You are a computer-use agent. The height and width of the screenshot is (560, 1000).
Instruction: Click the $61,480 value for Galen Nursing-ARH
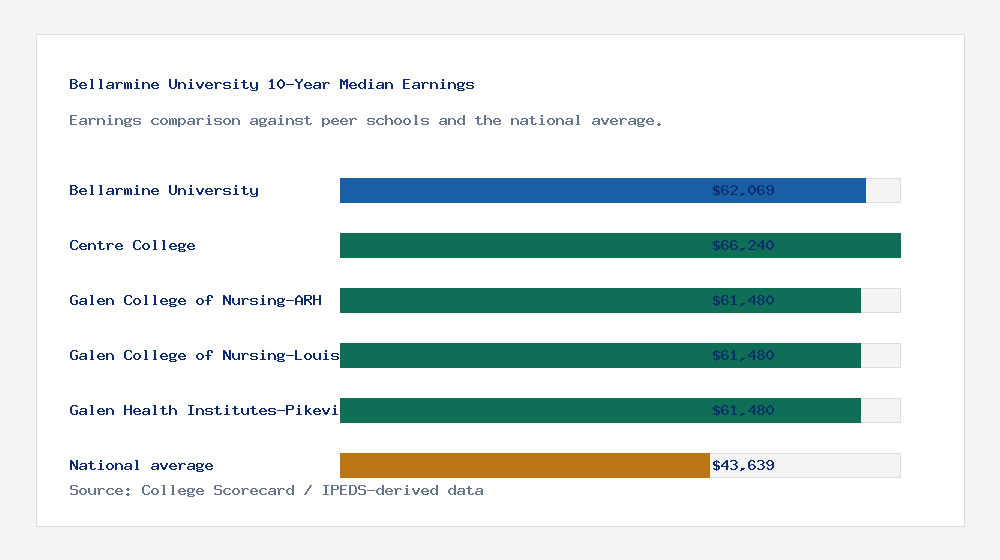[x=743, y=300]
